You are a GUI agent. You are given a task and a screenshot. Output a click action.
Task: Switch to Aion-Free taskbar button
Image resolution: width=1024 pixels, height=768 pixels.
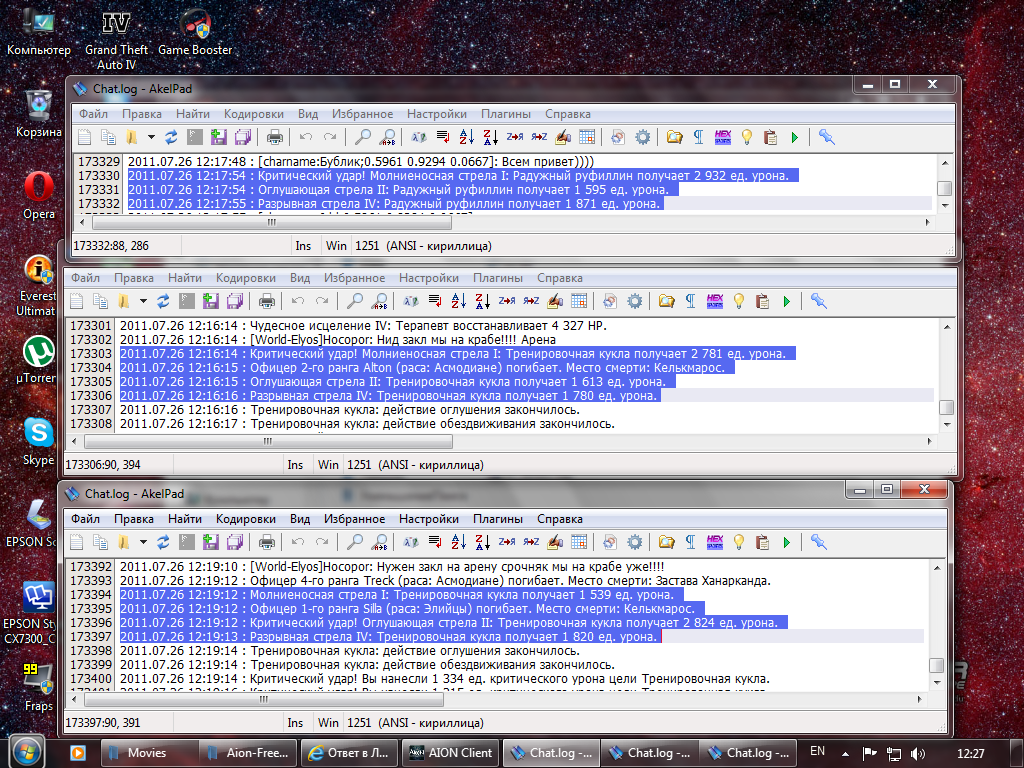point(248,753)
